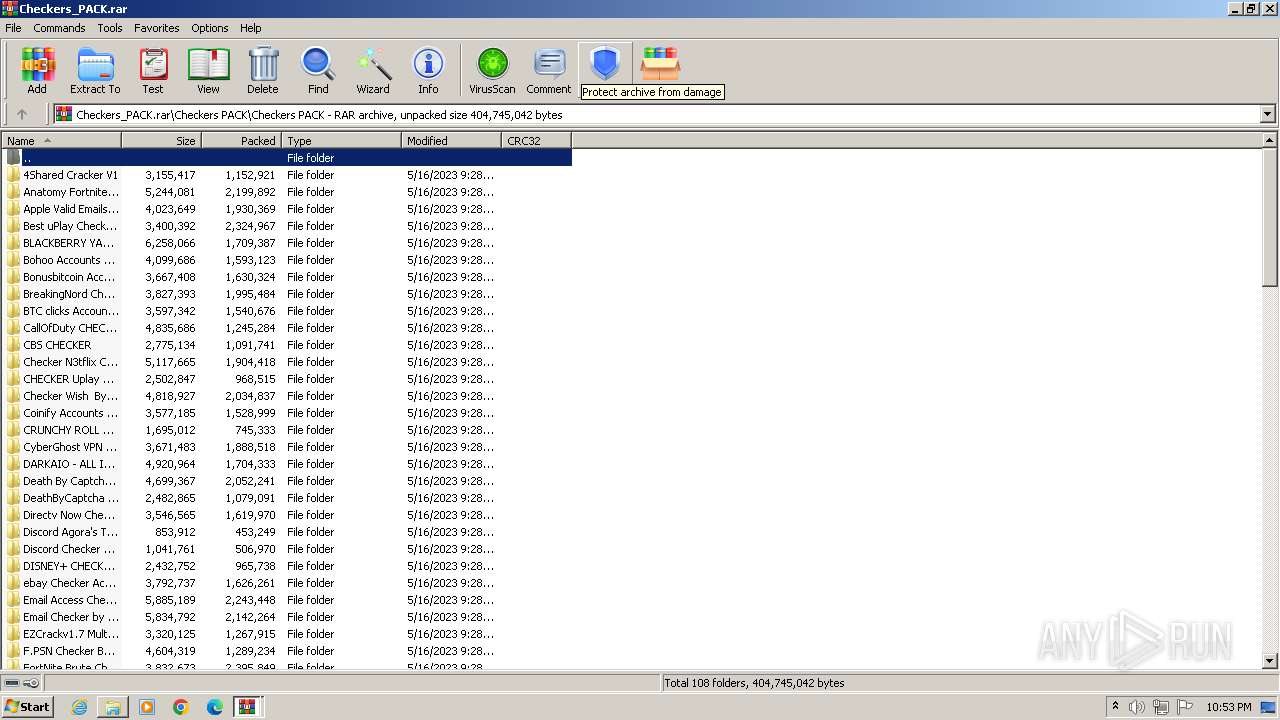
Task: Click the Protect archive shield icon
Action: (605, 65)
